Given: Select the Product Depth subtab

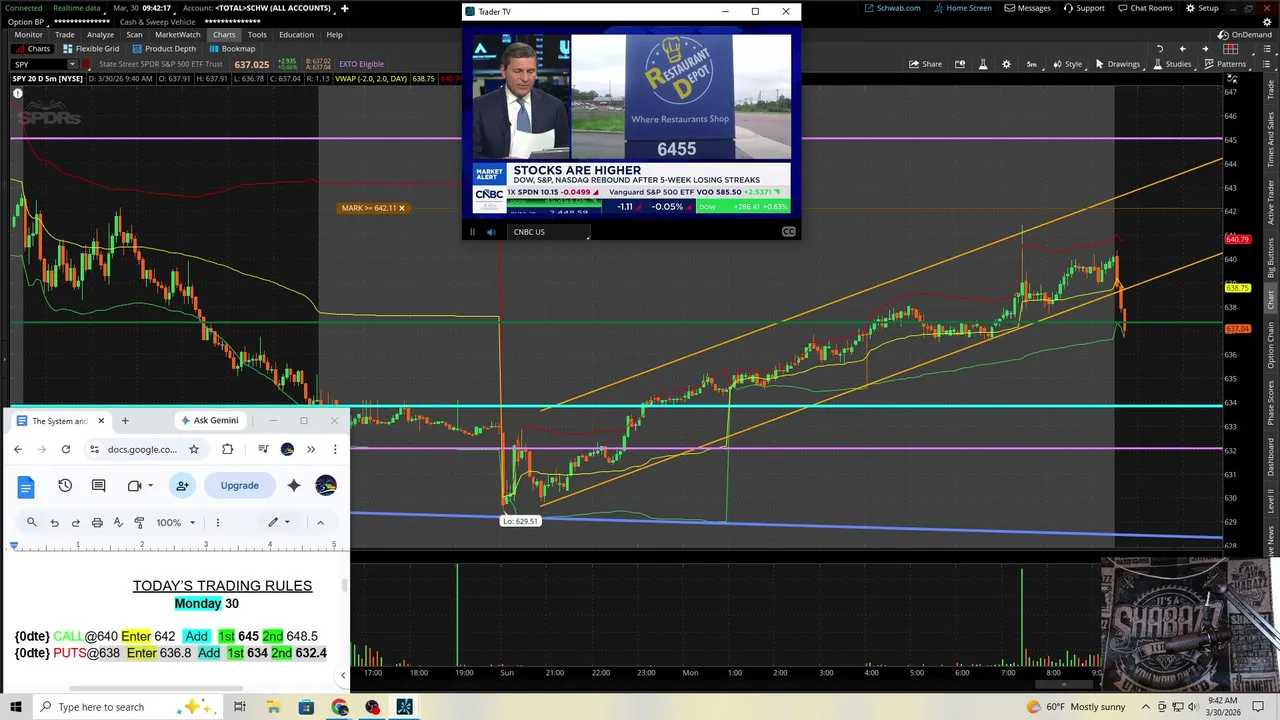Looking at the screenshot, I should [x=164, y=49].
